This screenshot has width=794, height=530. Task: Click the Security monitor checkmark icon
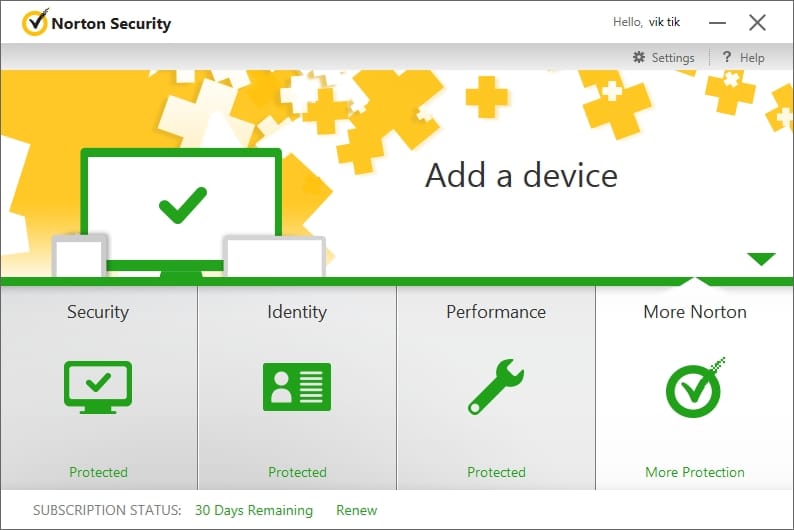(x=98, y=387)
